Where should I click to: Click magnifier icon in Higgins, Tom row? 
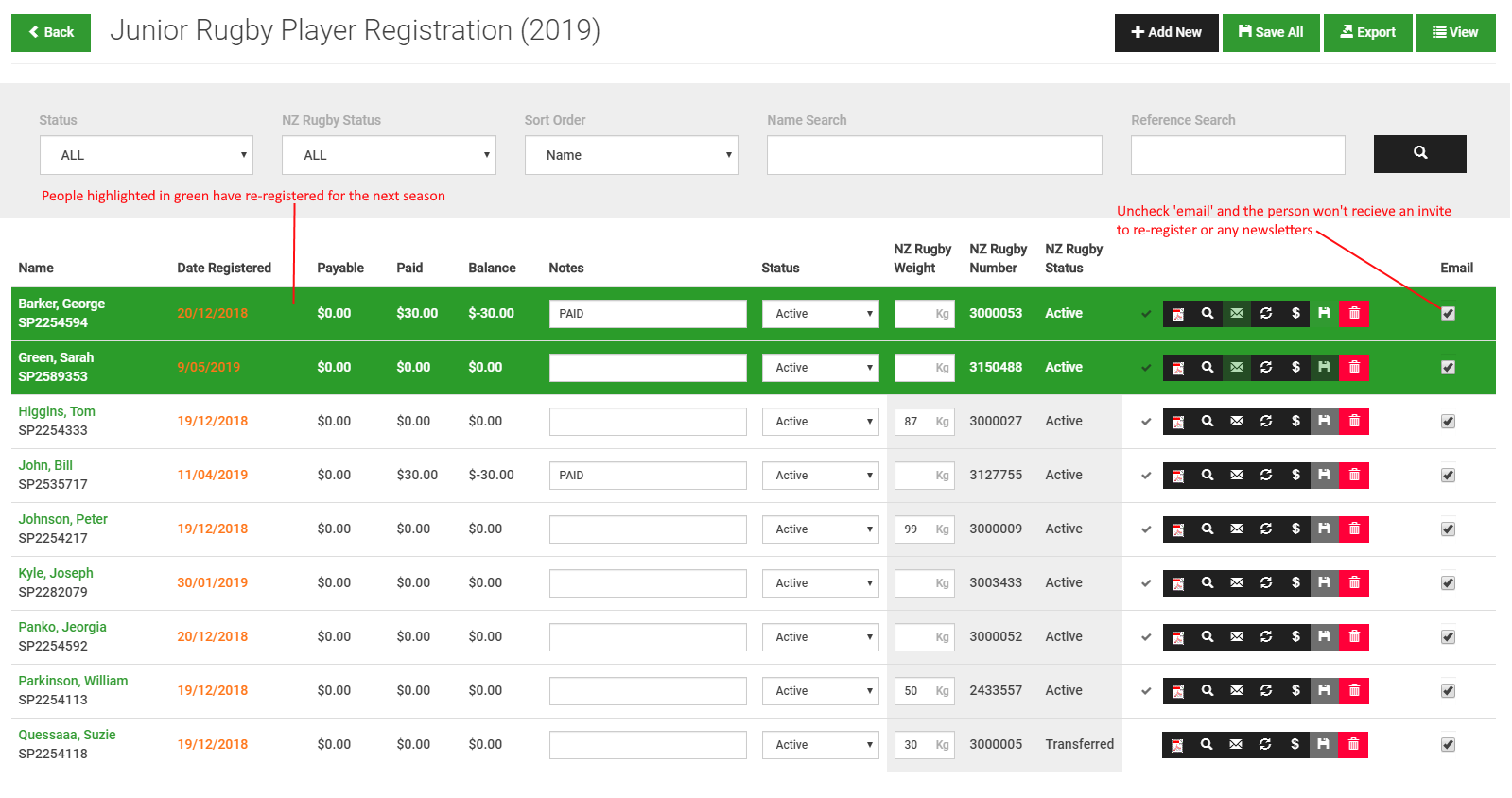1208,422
